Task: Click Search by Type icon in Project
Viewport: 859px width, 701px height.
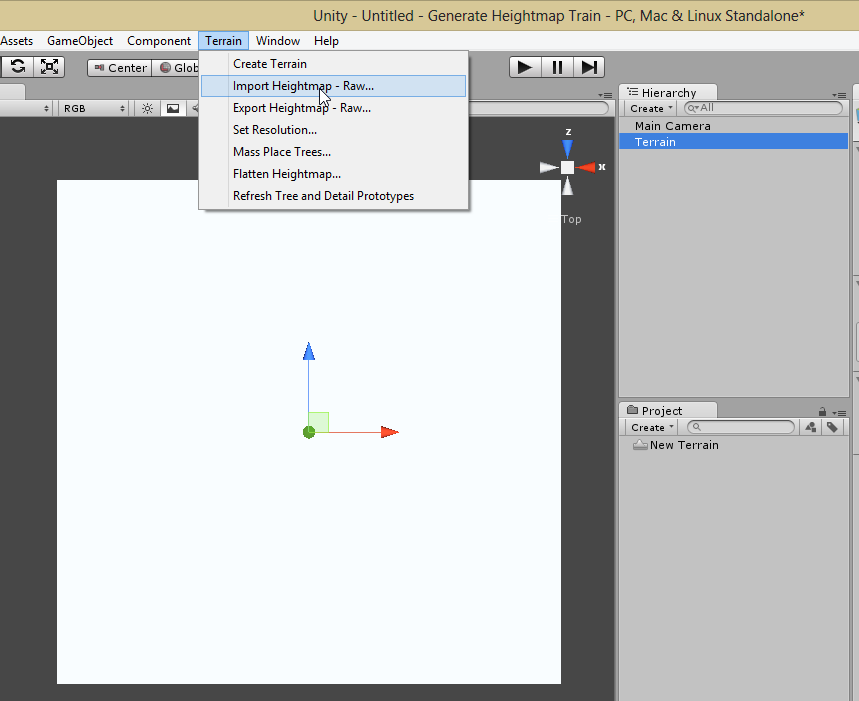Action: click(x=810, y=427)
